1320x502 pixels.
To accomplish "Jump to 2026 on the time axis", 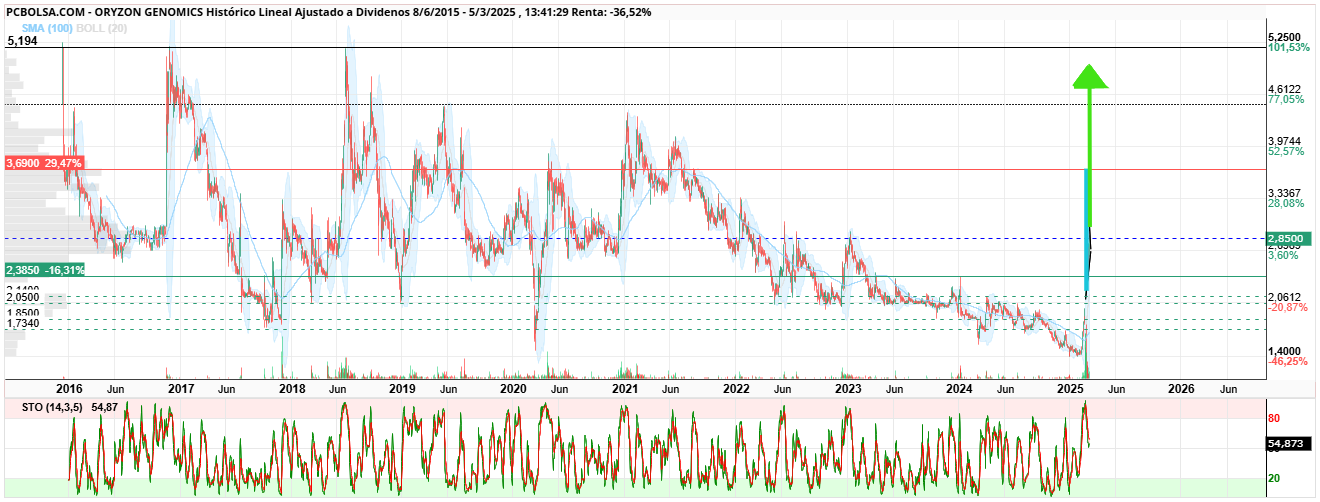I will pos(1181,388).
